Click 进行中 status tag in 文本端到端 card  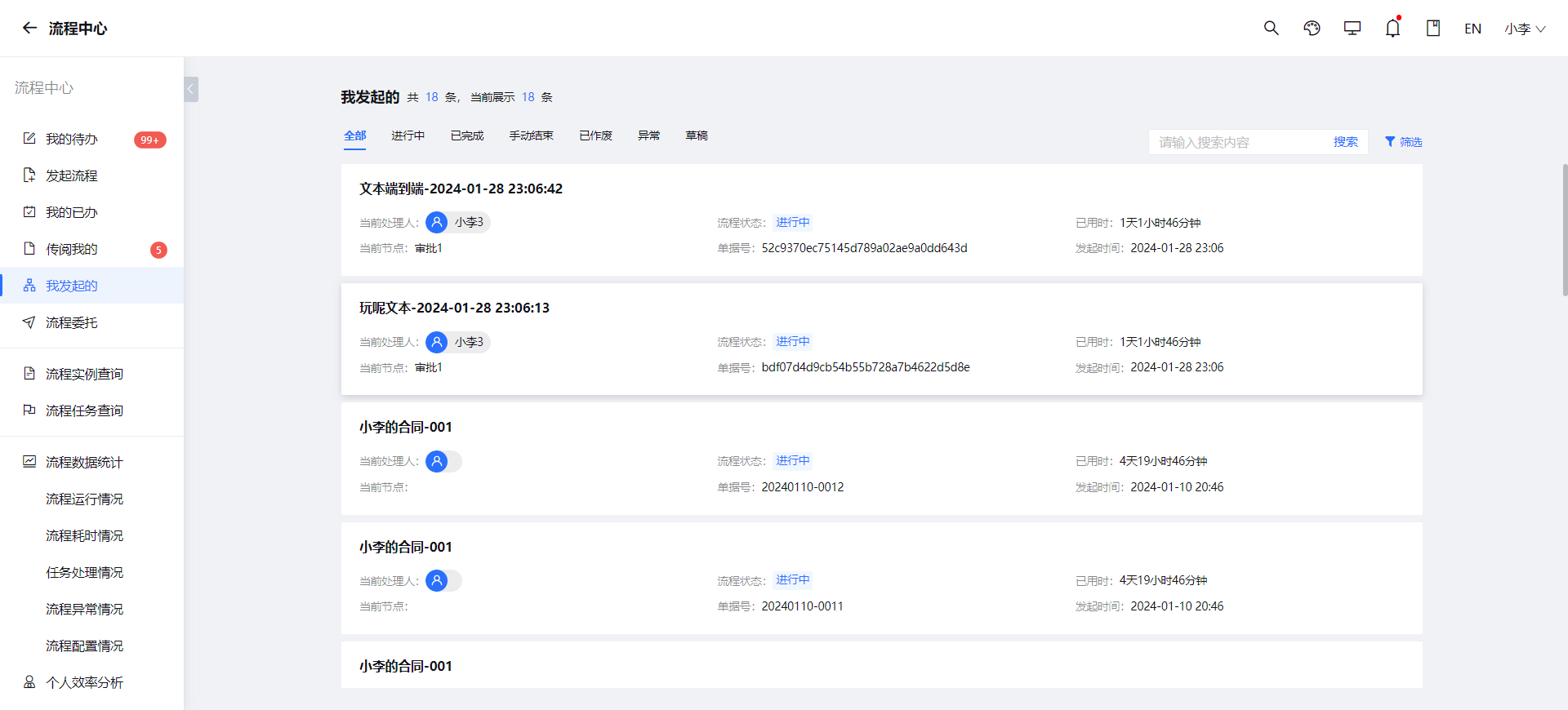pyautogui.click(x=793, y=222)
